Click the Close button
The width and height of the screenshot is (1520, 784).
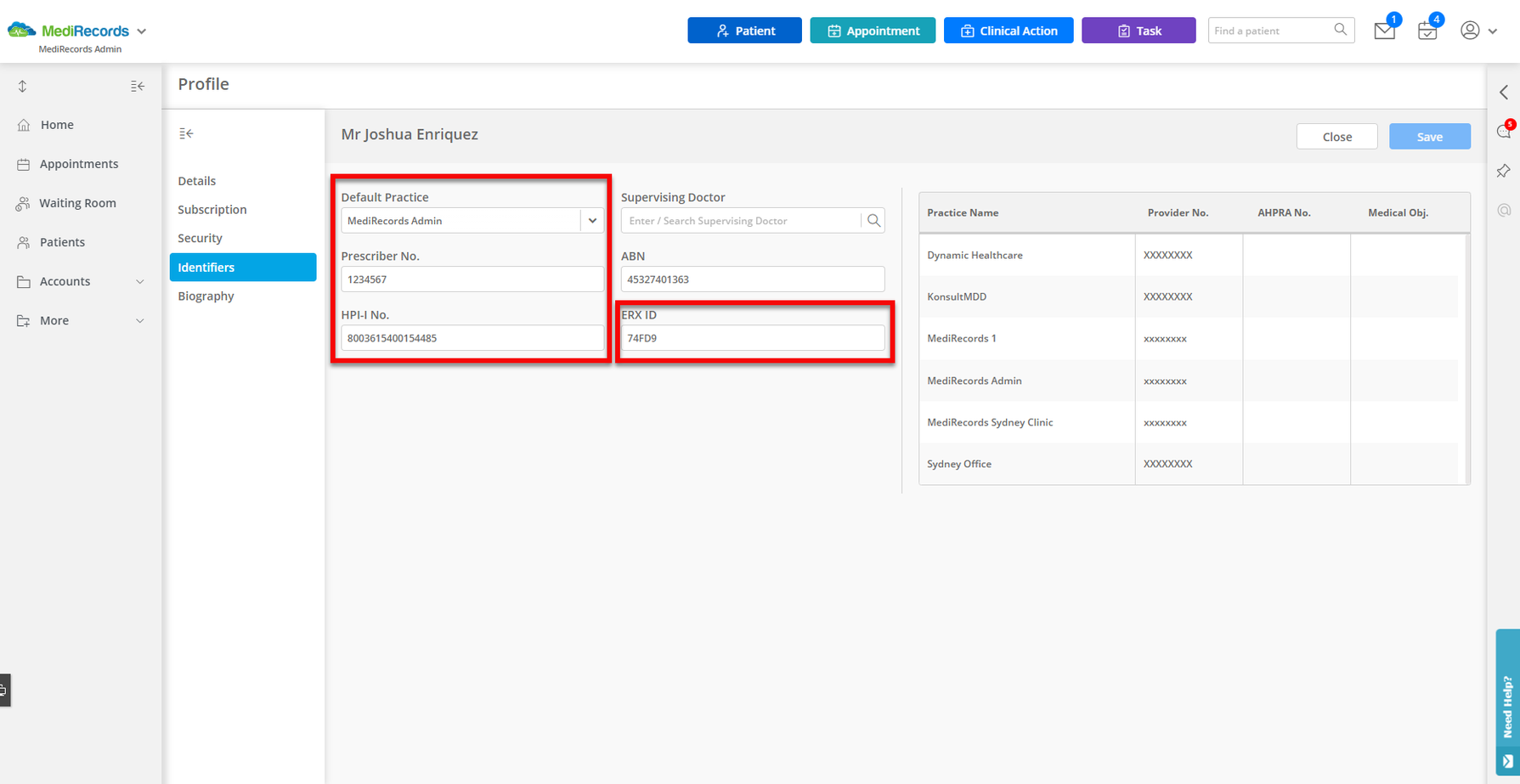1336,137
